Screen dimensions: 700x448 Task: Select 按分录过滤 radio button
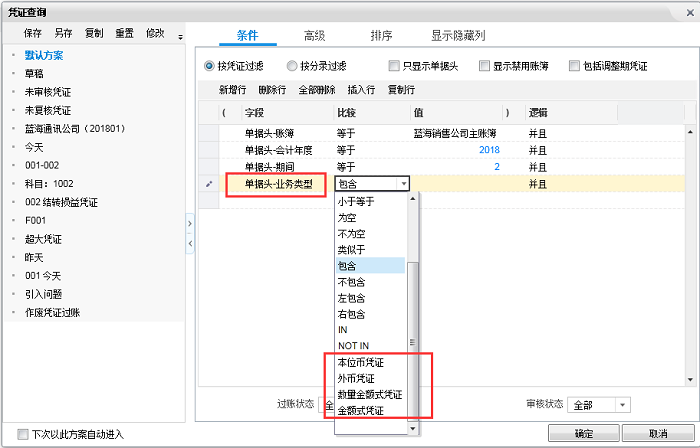(292, 66)
